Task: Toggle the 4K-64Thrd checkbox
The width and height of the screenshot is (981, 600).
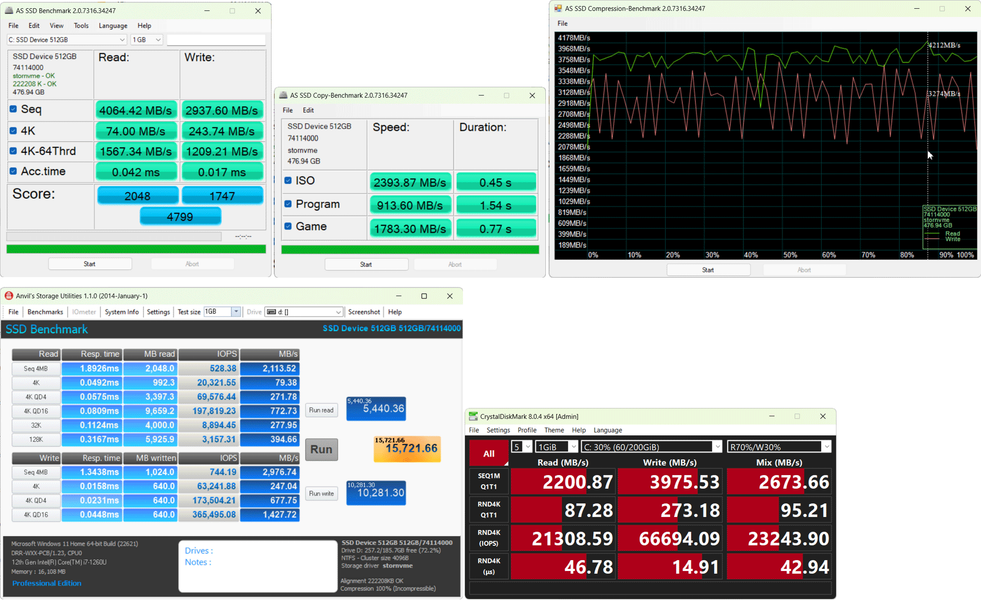Action: (x=13, y=151)
